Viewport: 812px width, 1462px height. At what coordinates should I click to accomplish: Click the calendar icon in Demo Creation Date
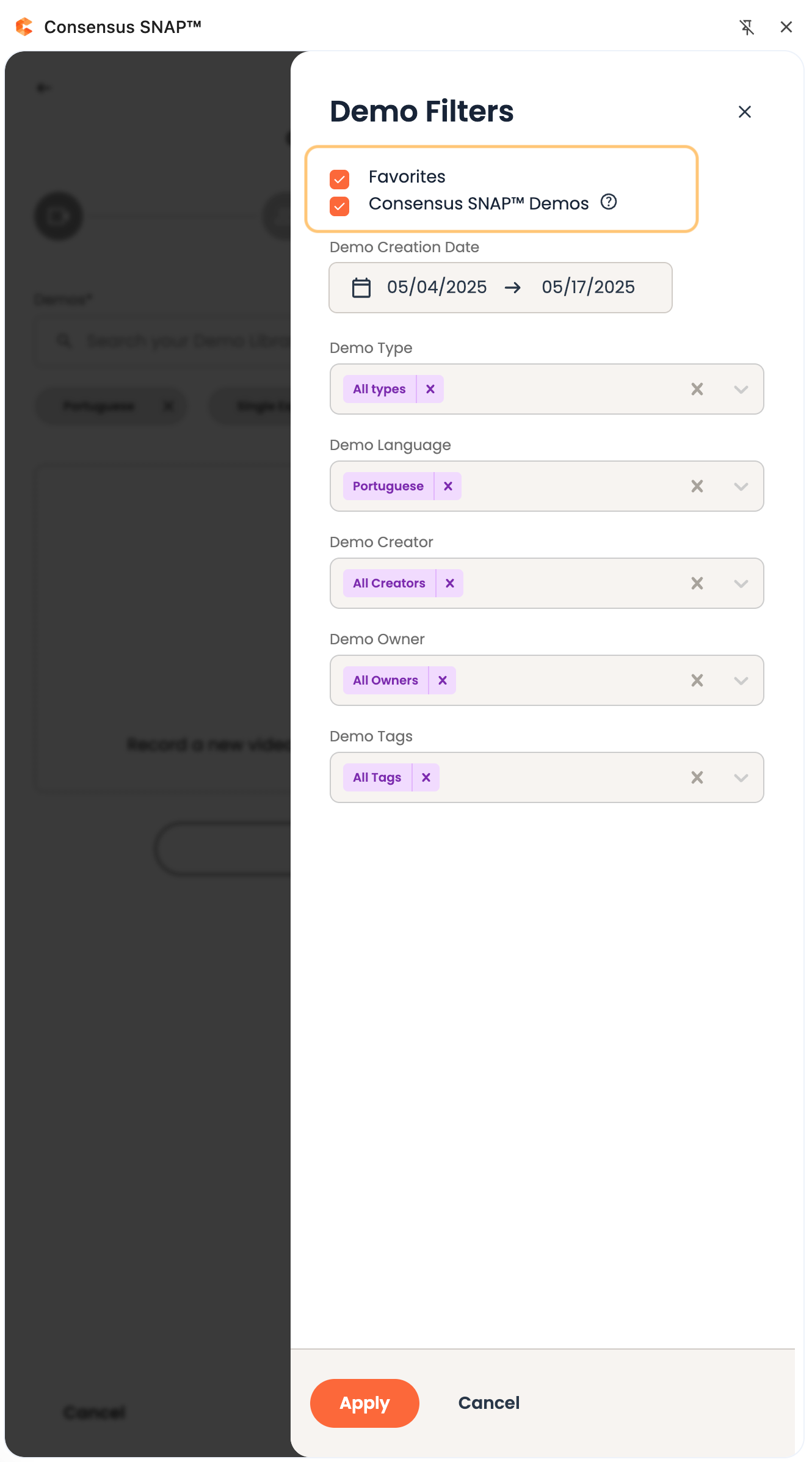(x=361, y=288)
